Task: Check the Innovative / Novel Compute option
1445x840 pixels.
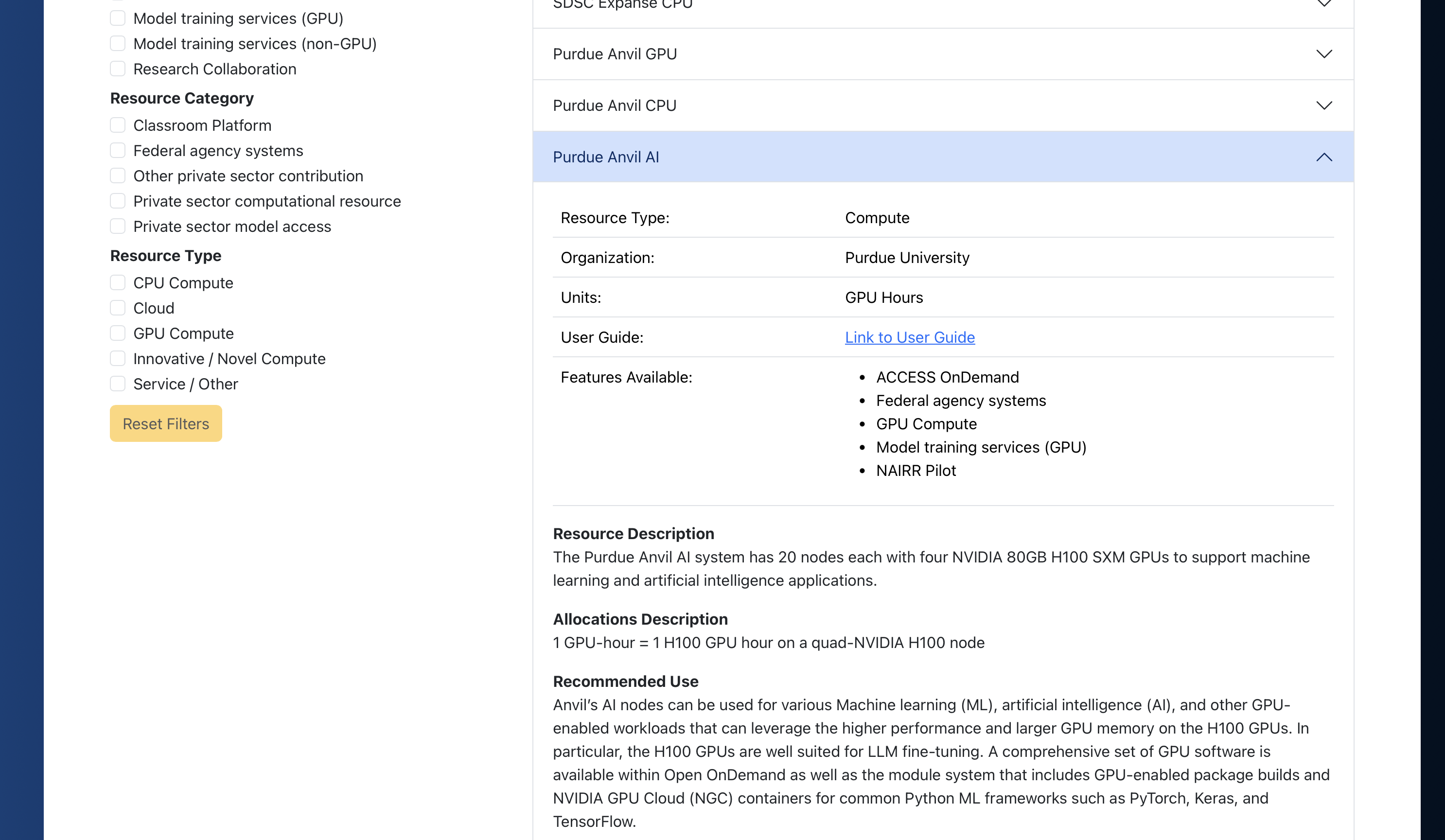Action: [118, 358]
